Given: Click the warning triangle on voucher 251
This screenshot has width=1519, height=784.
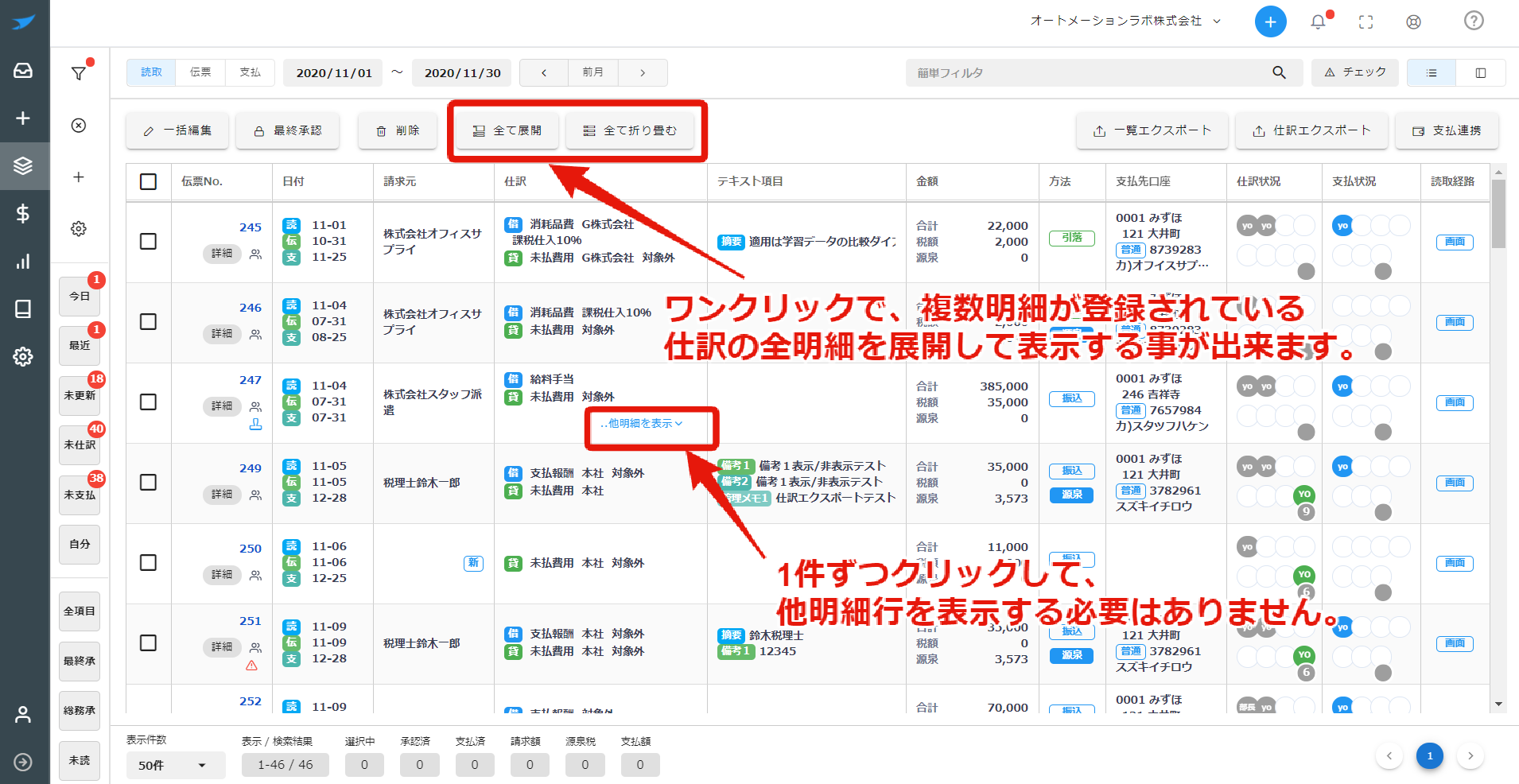Looking at the screenshot, I should [251, 666].
